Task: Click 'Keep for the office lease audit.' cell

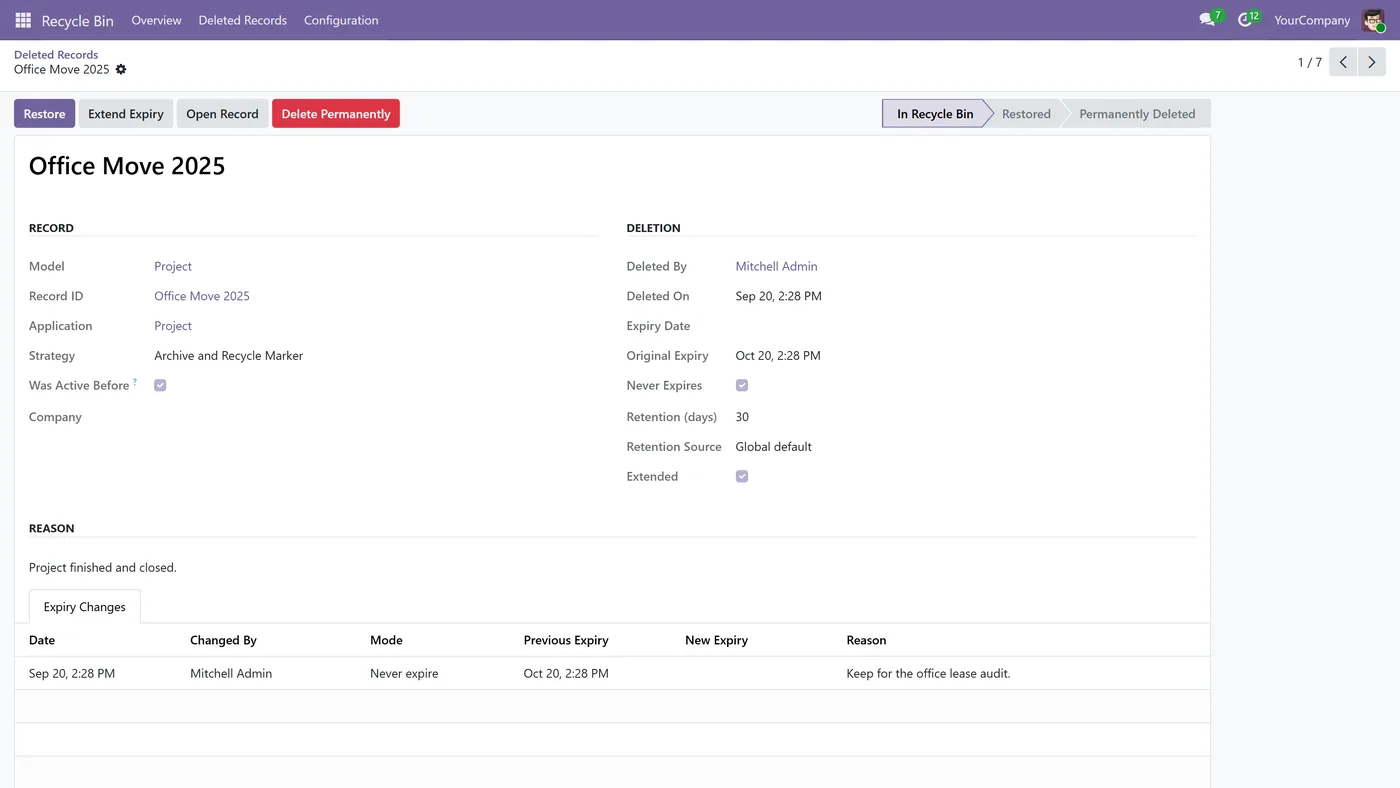Action: point(928,674)
